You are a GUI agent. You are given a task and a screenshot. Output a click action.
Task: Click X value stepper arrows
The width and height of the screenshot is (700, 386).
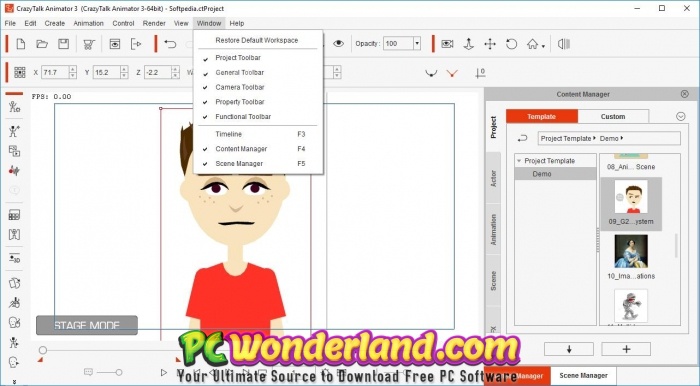[x=72, y=72]
